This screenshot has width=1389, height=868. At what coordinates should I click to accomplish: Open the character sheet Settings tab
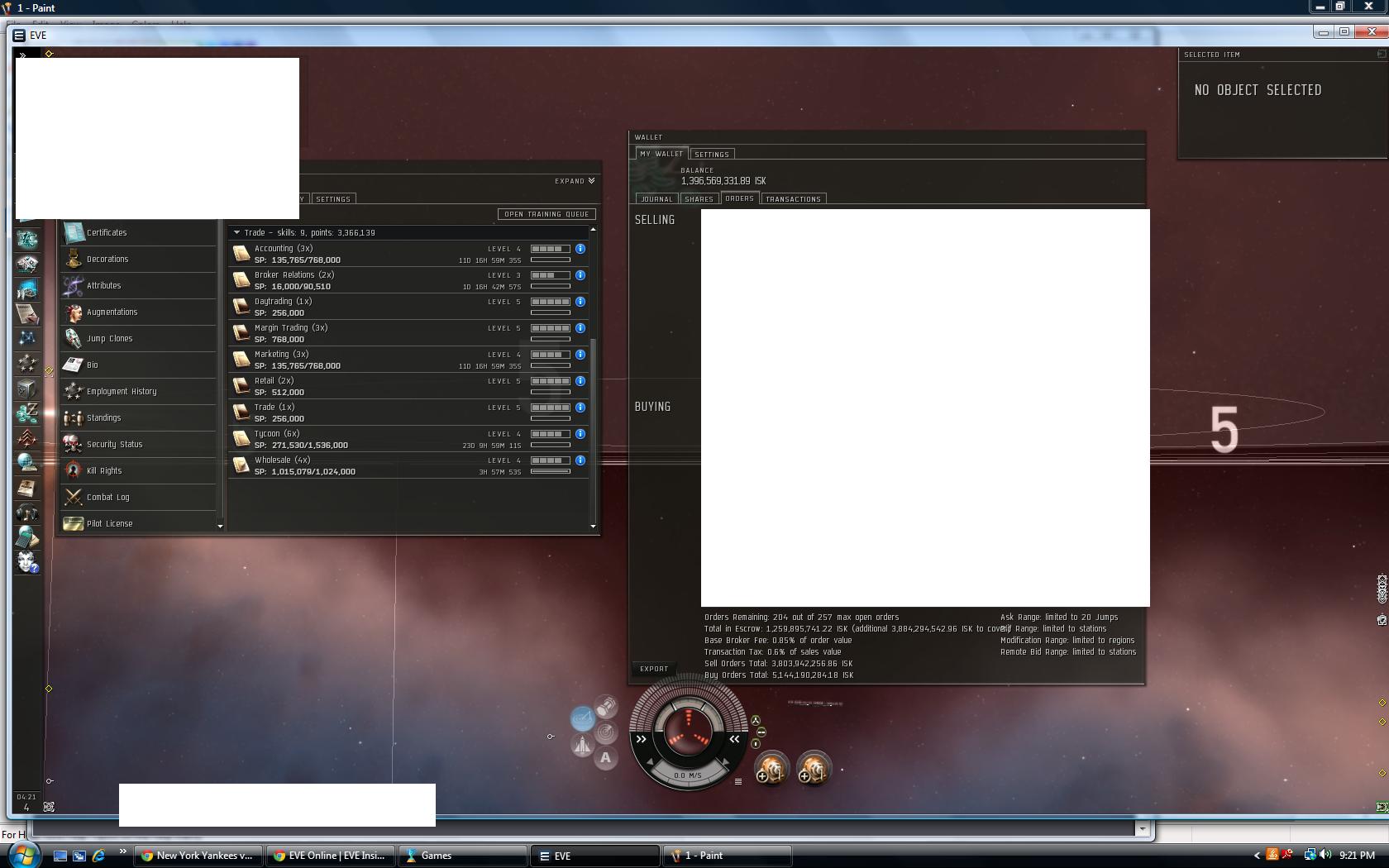point(333,199)
